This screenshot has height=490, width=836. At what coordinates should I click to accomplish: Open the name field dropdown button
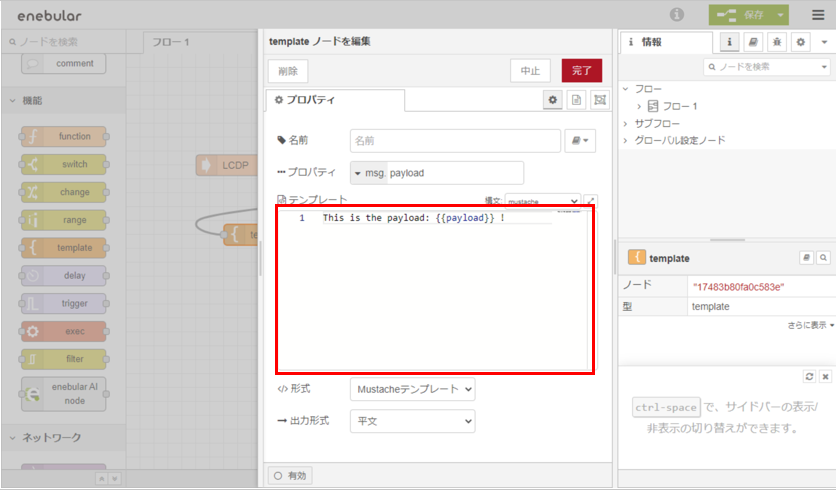tap(580, 141)
